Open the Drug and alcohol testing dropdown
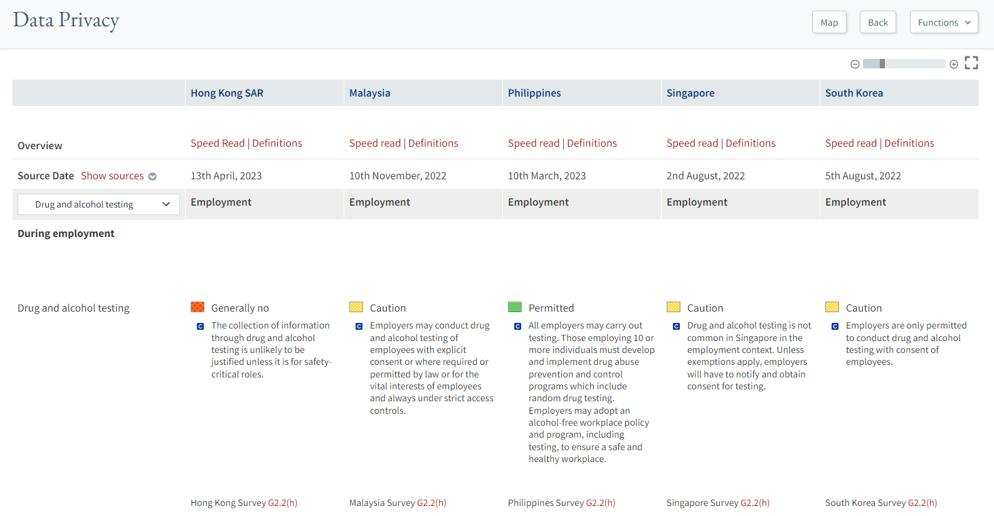The height and width of the screenshot is (516, 994). 99,204
